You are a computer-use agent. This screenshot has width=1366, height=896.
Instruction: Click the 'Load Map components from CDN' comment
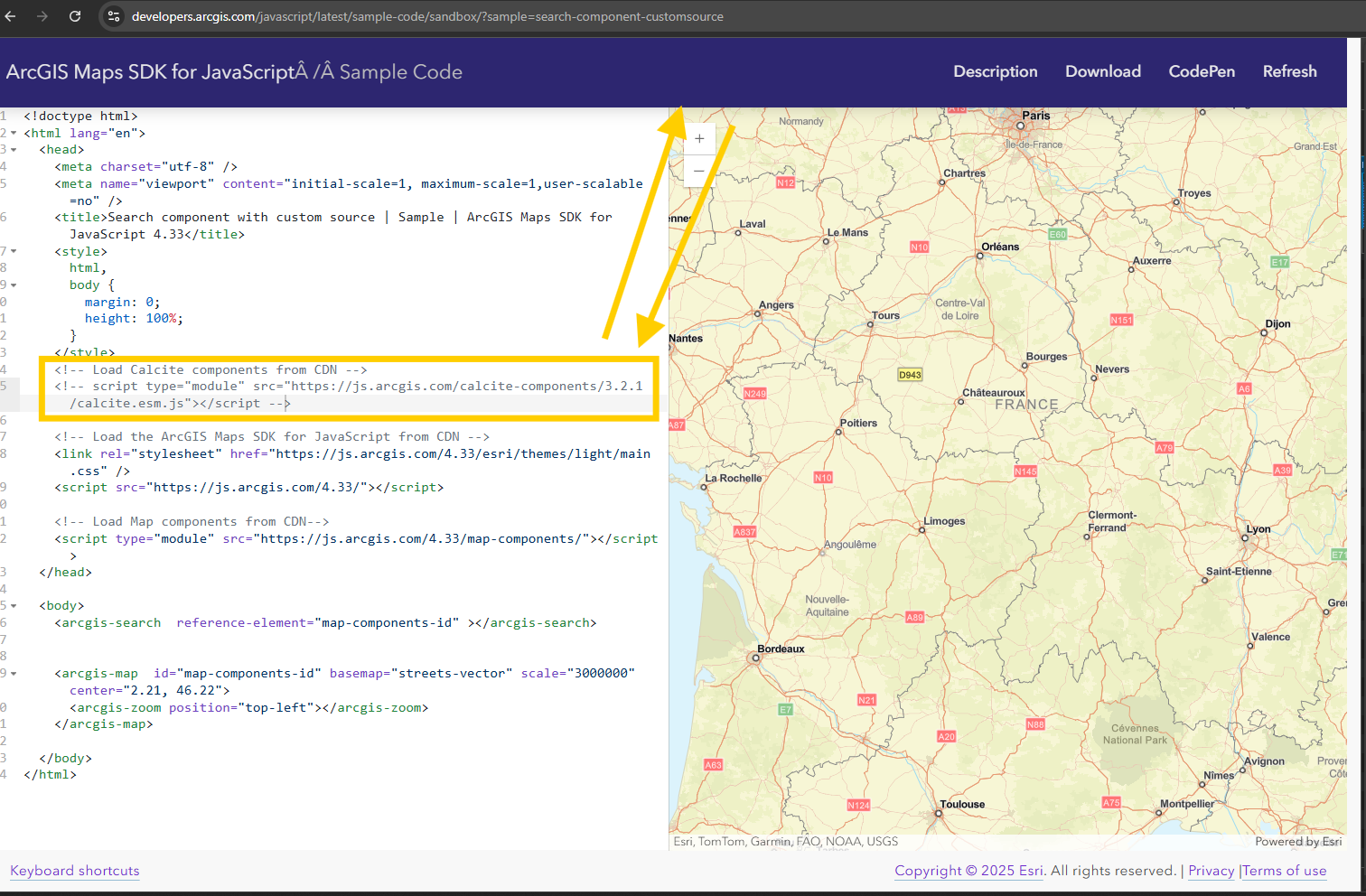pyautogui.click(x=192, y=522)
